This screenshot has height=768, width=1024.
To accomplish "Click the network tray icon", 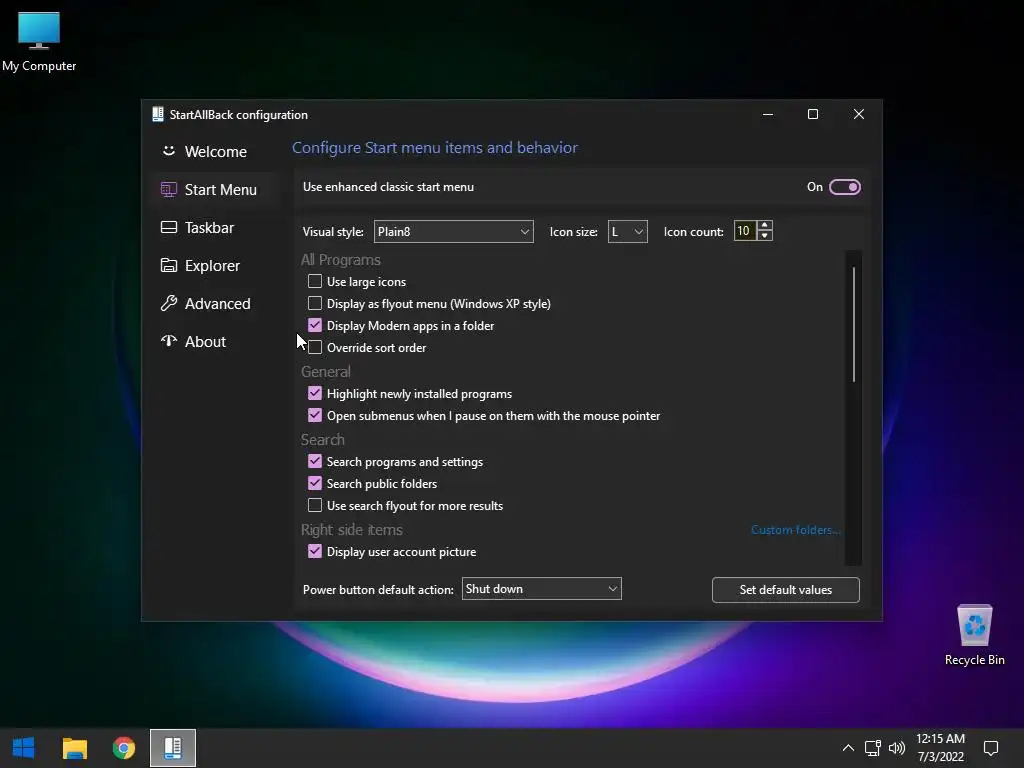I will tap(872, 748).
